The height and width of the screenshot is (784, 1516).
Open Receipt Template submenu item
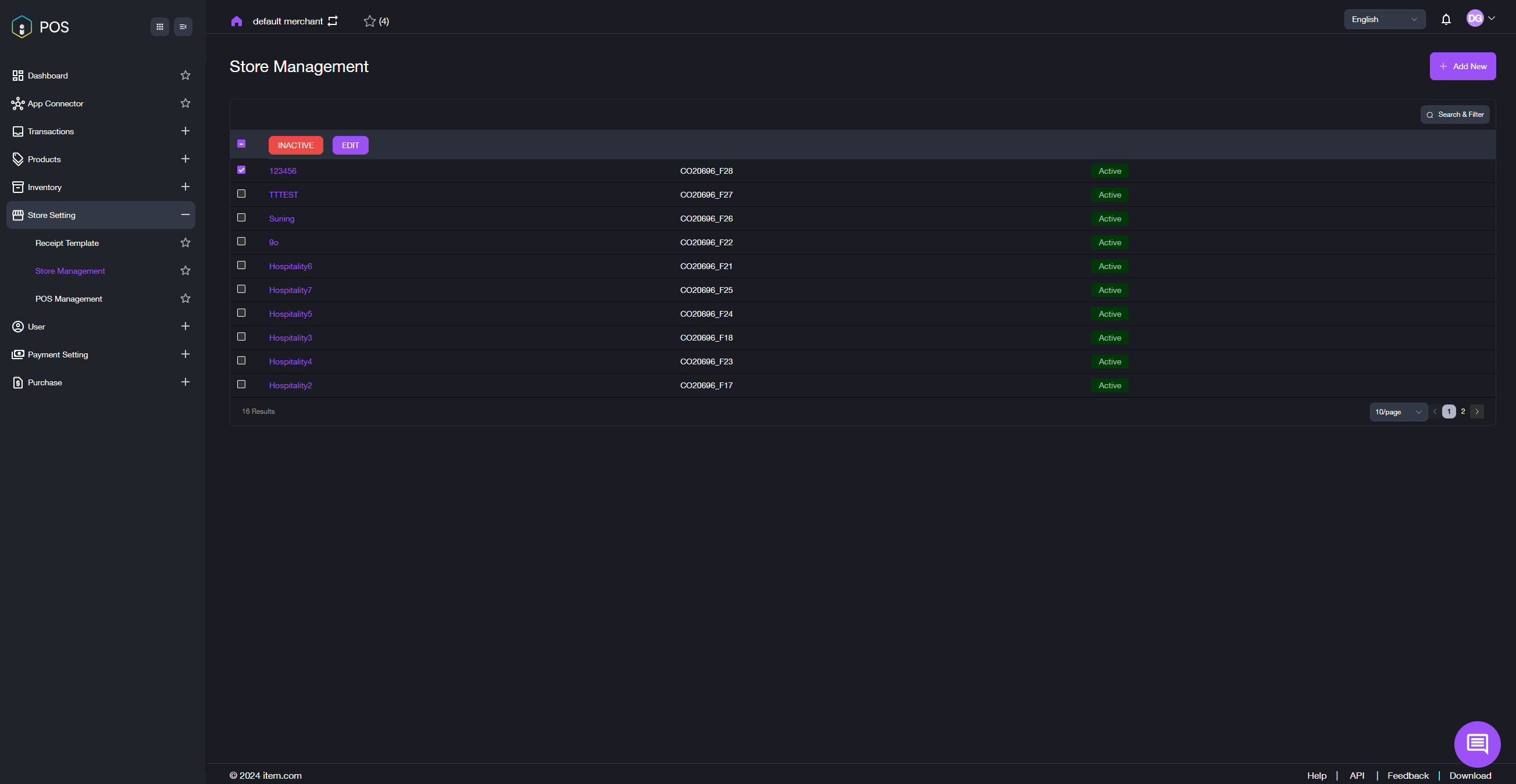coord(67,243)
